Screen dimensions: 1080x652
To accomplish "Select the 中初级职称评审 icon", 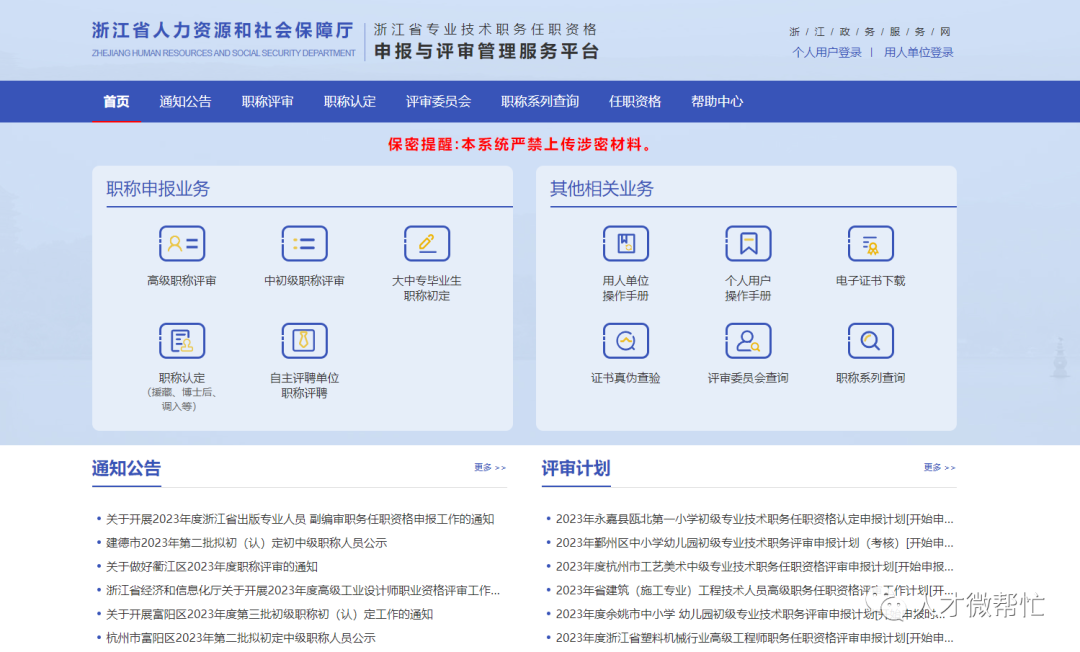I will pos(304,243).
